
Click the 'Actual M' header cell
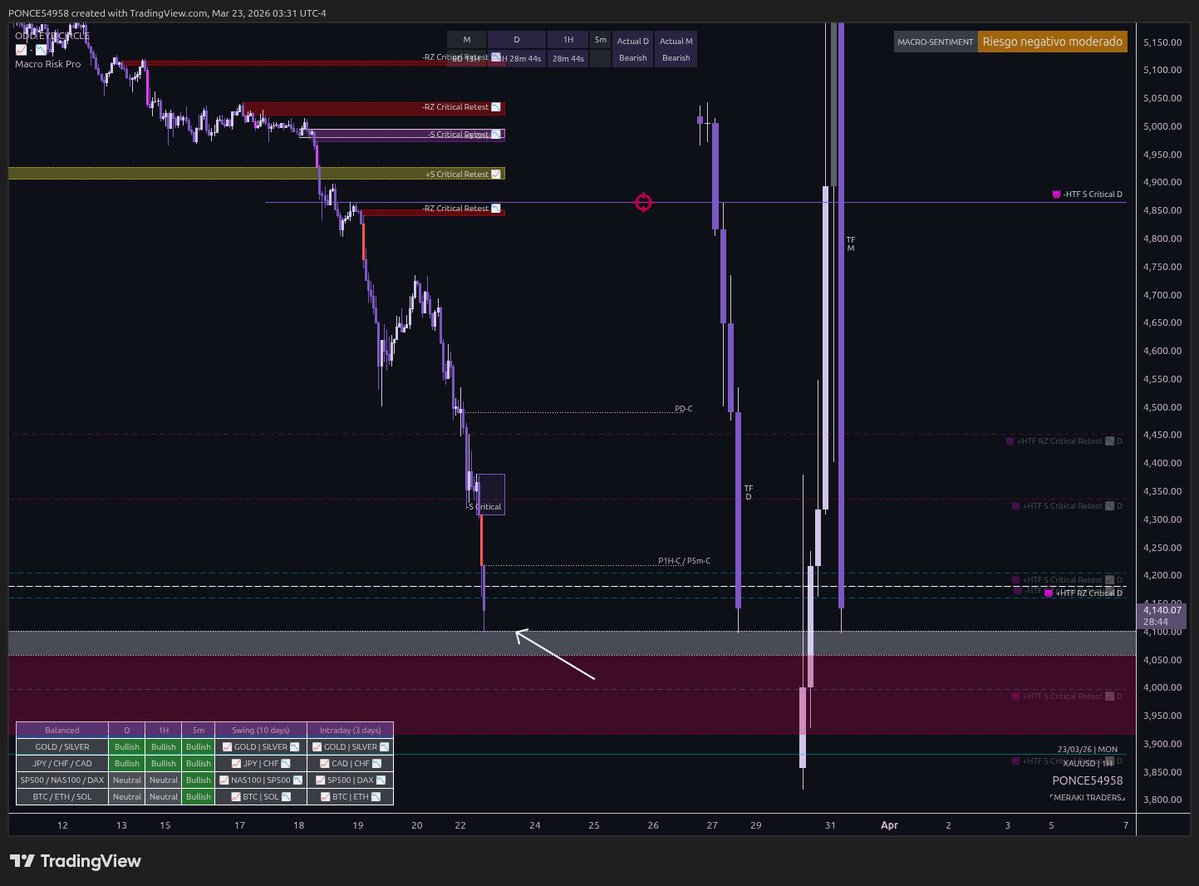point(676,41)
